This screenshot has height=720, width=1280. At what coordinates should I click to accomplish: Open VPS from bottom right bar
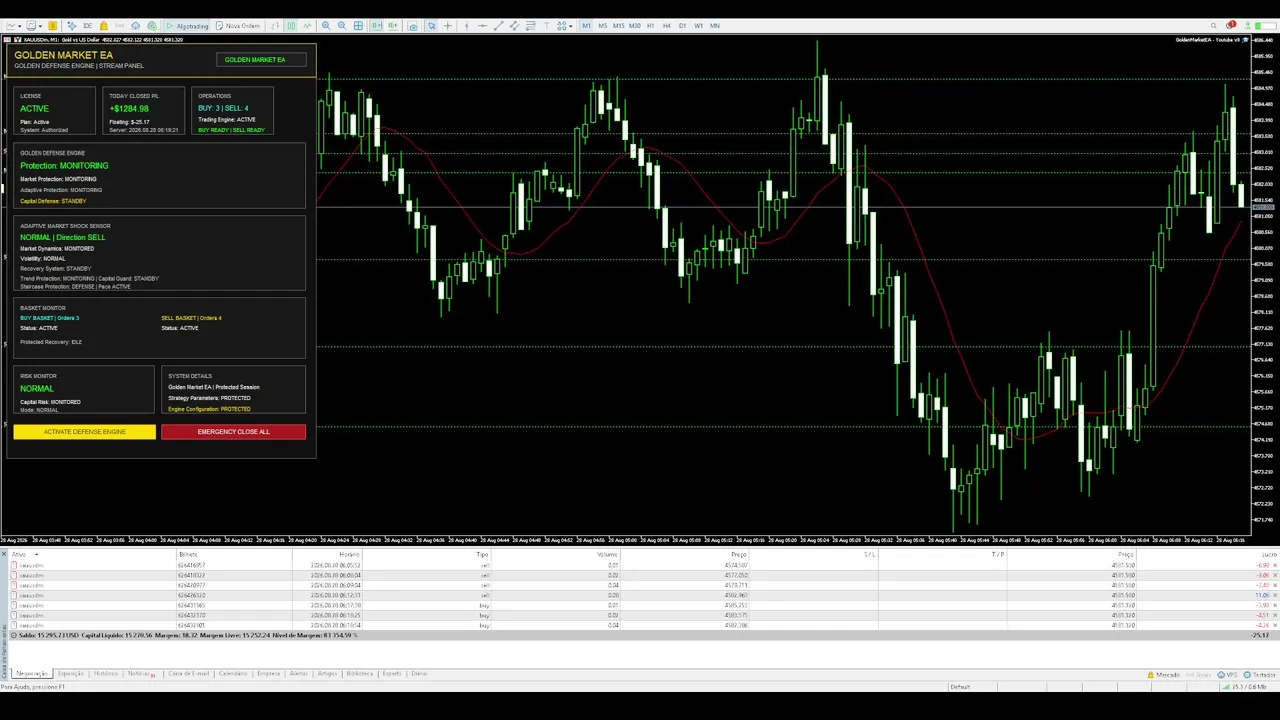[1228, 675]
